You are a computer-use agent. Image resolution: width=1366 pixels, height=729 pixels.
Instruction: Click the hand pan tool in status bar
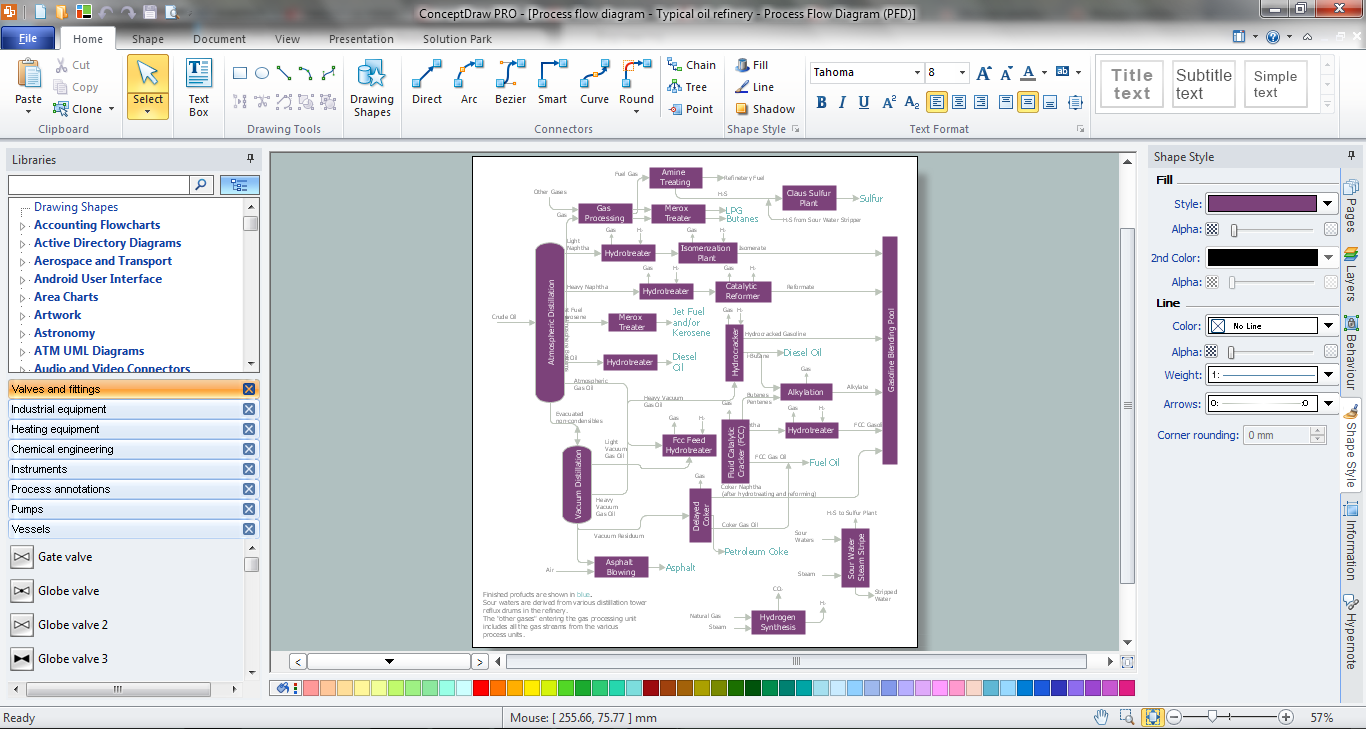click(x=1101, y=717)
